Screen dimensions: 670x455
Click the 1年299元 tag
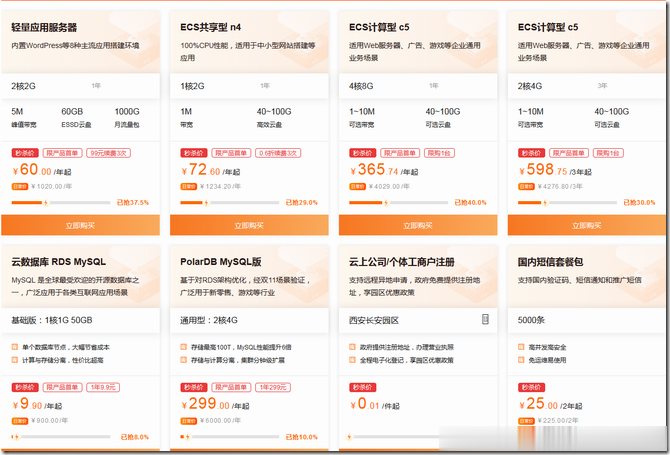[x=273, y=387]
